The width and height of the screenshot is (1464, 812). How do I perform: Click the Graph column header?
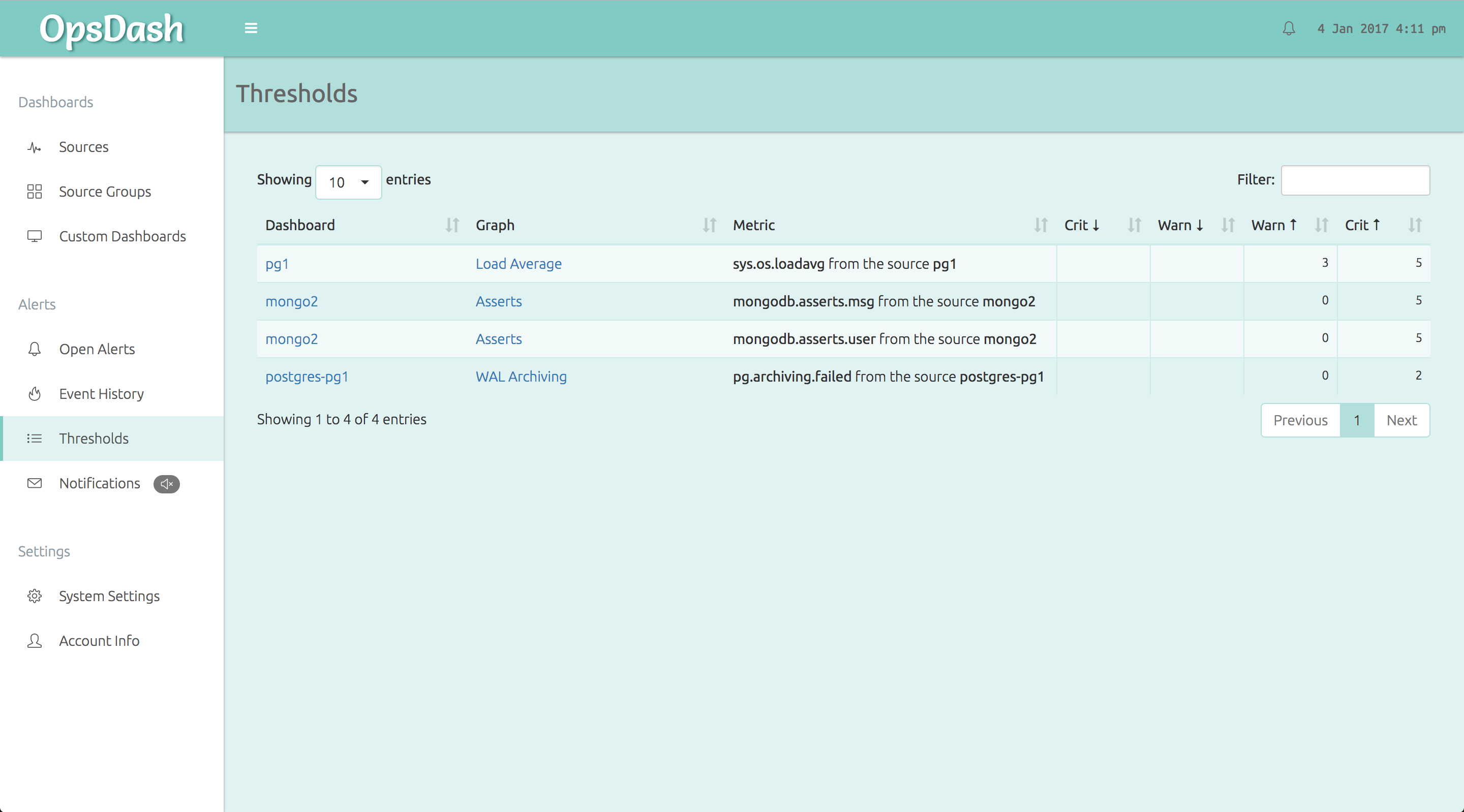[x=596, y=225]
